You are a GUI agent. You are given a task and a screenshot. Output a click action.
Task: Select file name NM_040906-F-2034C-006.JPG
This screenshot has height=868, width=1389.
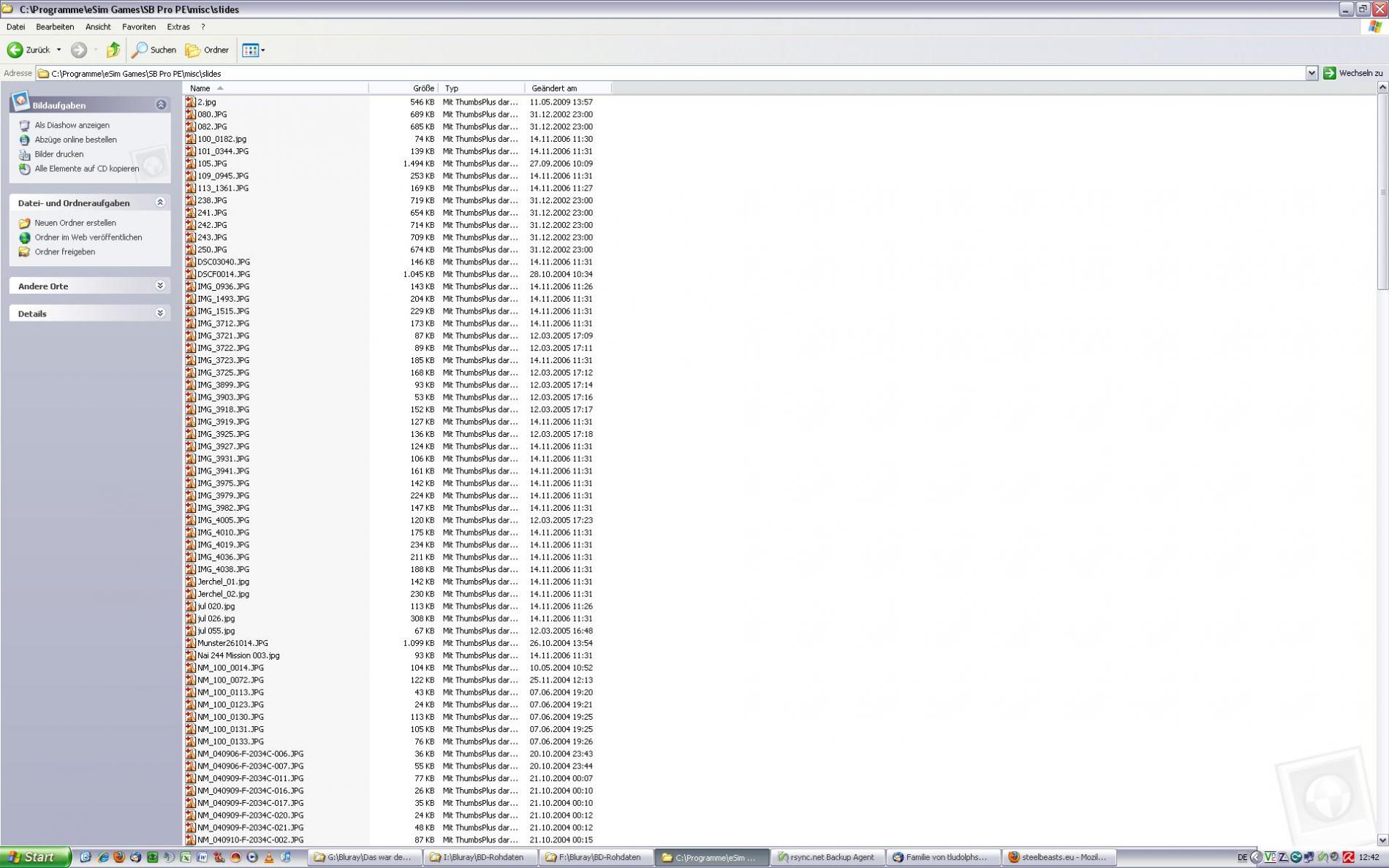(251, 753)
